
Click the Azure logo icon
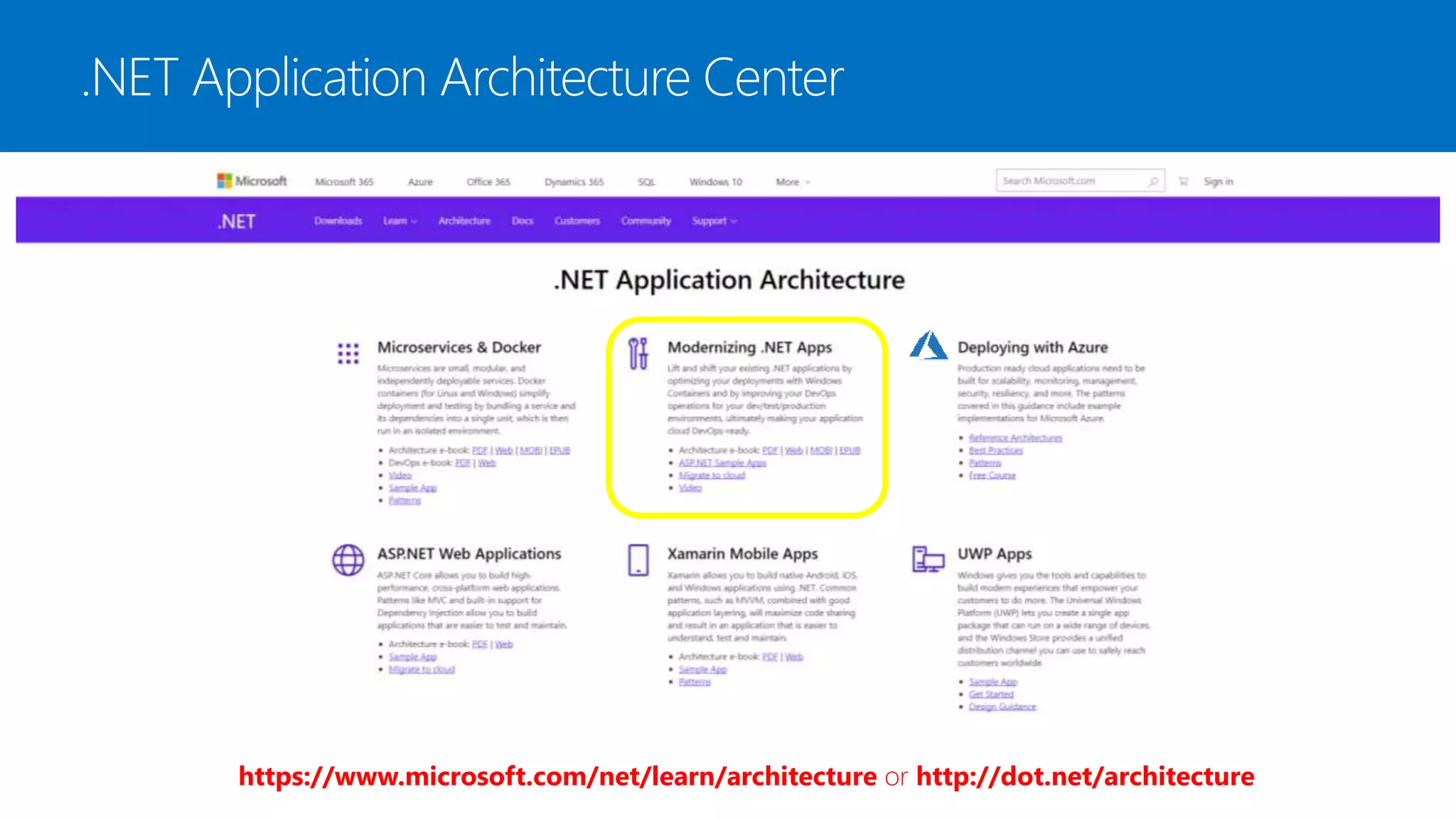928,346
